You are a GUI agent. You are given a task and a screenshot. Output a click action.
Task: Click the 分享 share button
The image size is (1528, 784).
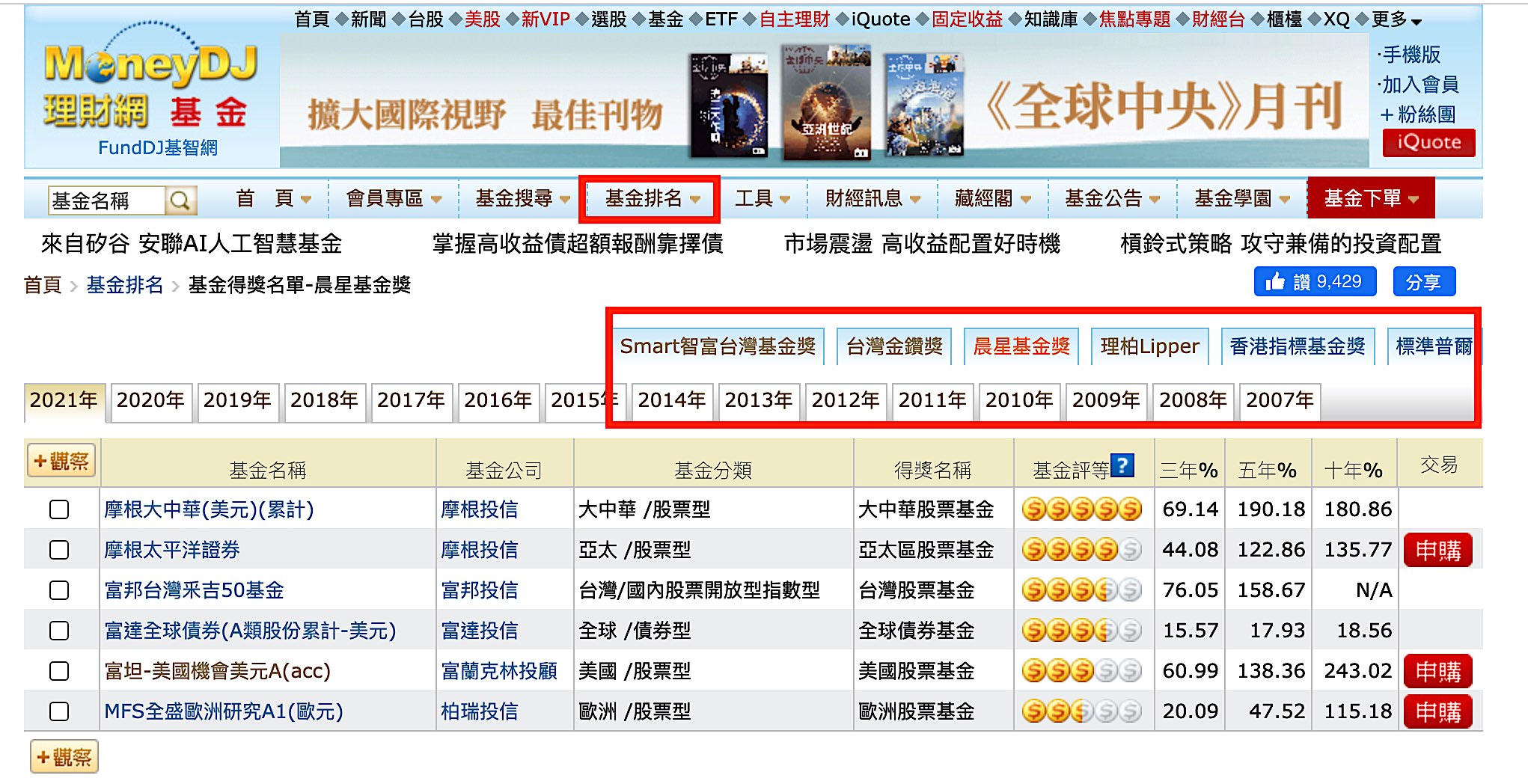click(1424, 282)
